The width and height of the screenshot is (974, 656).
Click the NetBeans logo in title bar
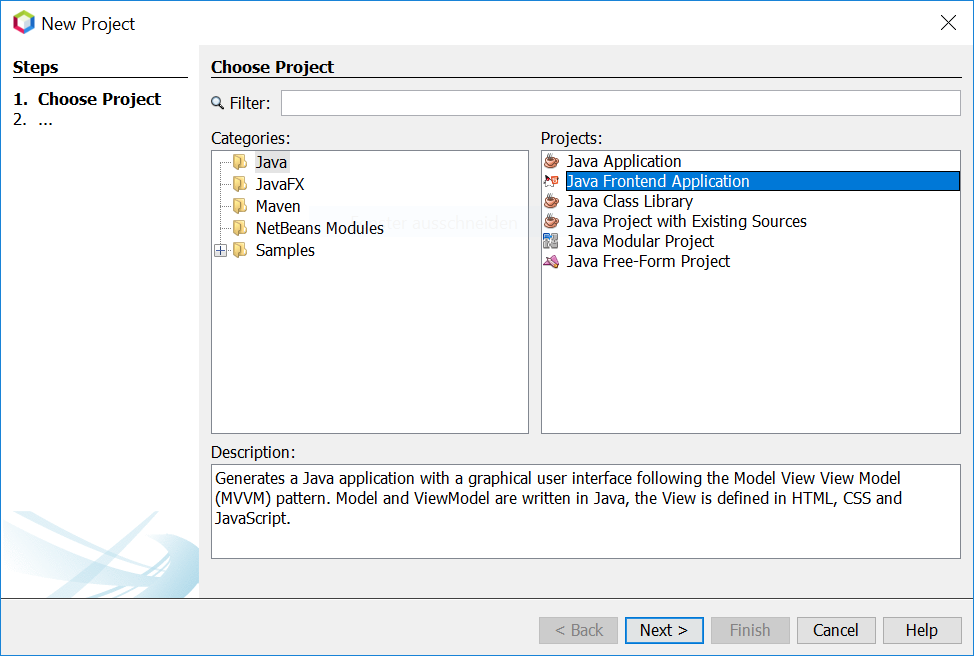(23, 23)
